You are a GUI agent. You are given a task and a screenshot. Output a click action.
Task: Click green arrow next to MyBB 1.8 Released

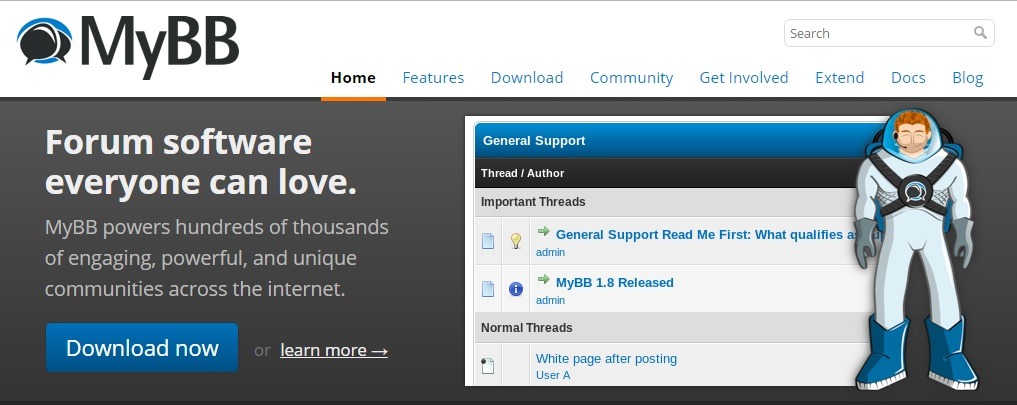[544, 280]
